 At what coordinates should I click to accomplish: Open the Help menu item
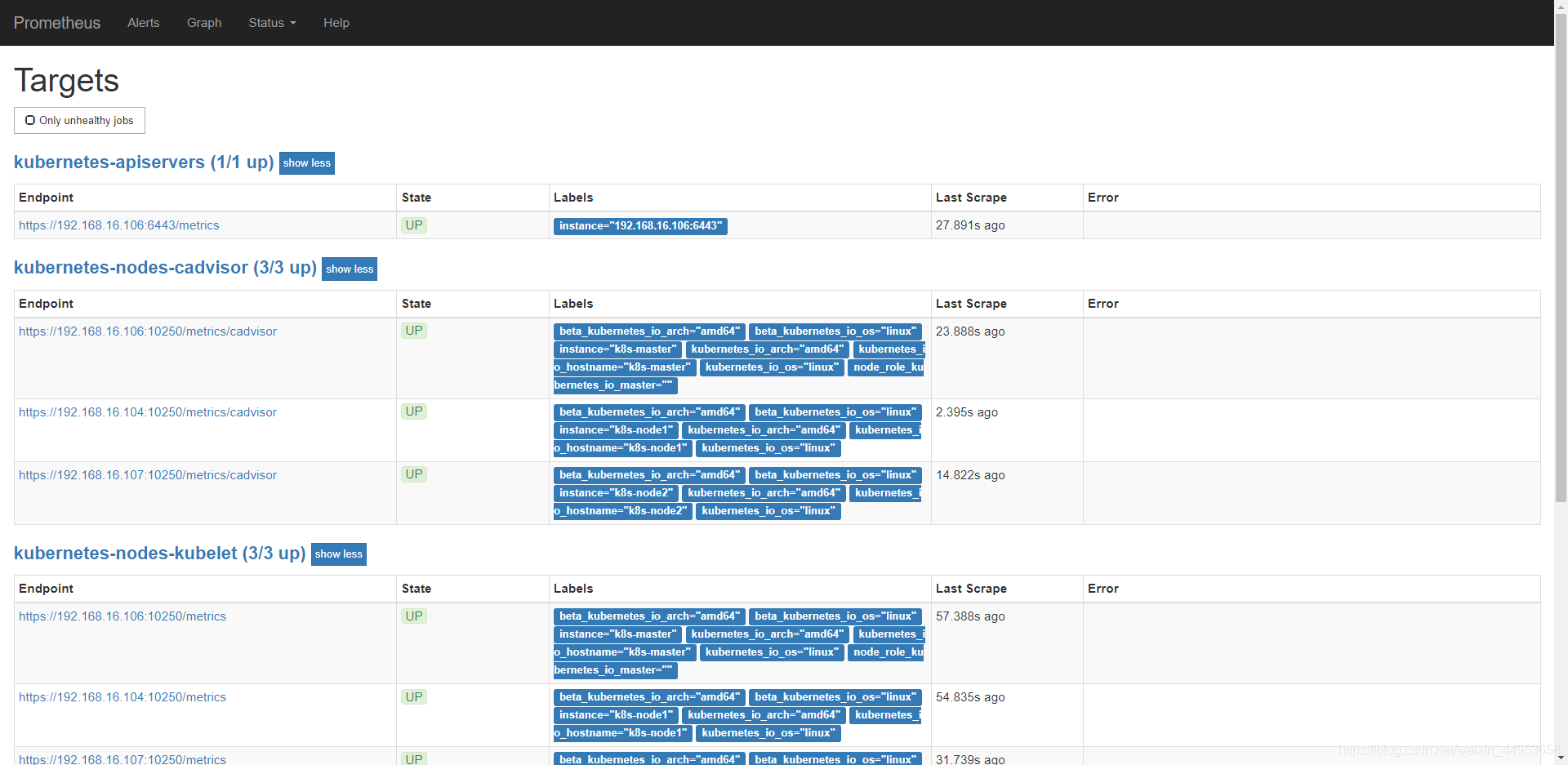pos(336,23)
